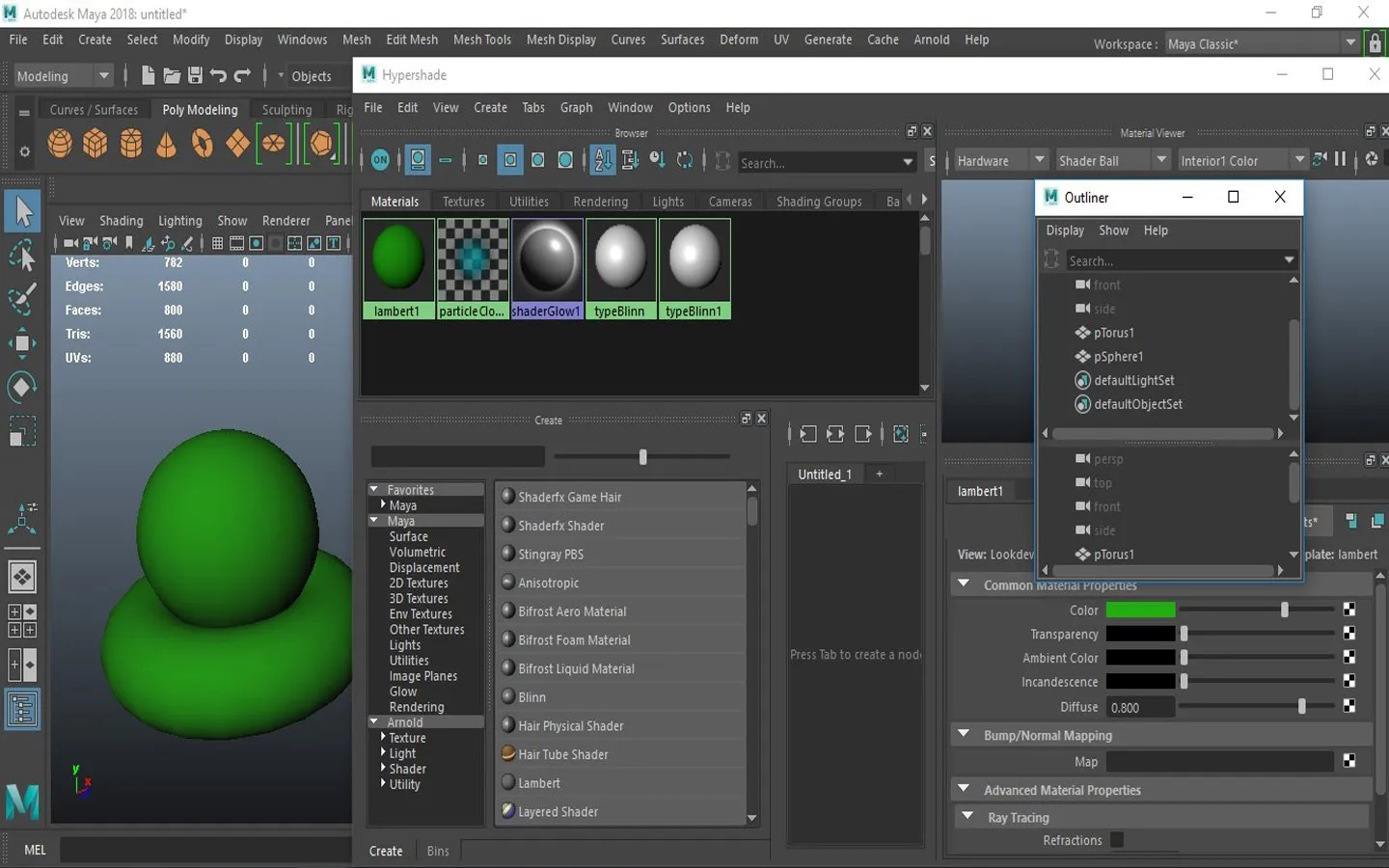Click the New Scene file icon

[148, 75]
